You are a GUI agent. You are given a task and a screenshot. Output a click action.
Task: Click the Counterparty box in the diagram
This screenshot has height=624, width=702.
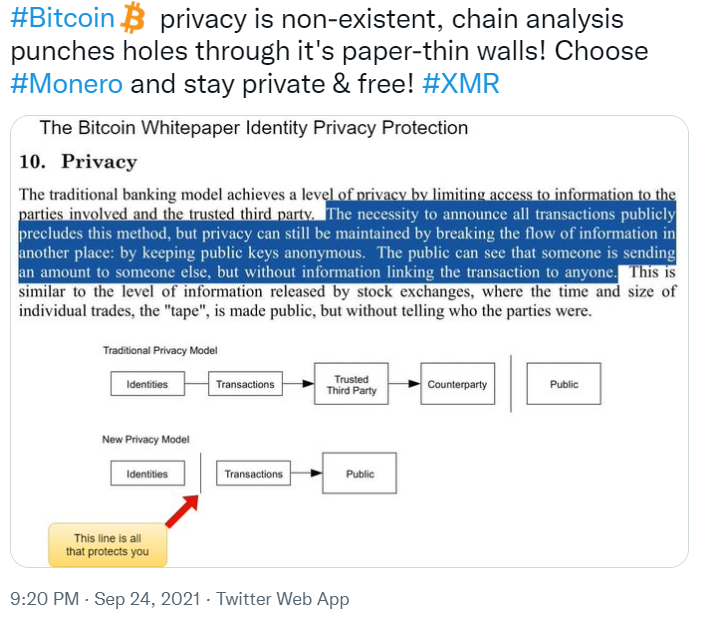(x=456, y=385)
